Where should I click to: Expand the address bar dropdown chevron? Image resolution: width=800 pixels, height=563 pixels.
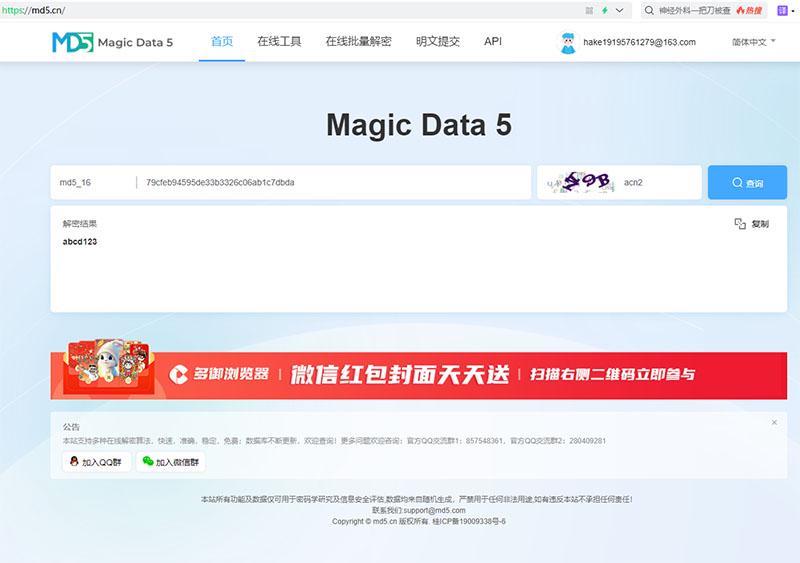(x=619, y=10)
